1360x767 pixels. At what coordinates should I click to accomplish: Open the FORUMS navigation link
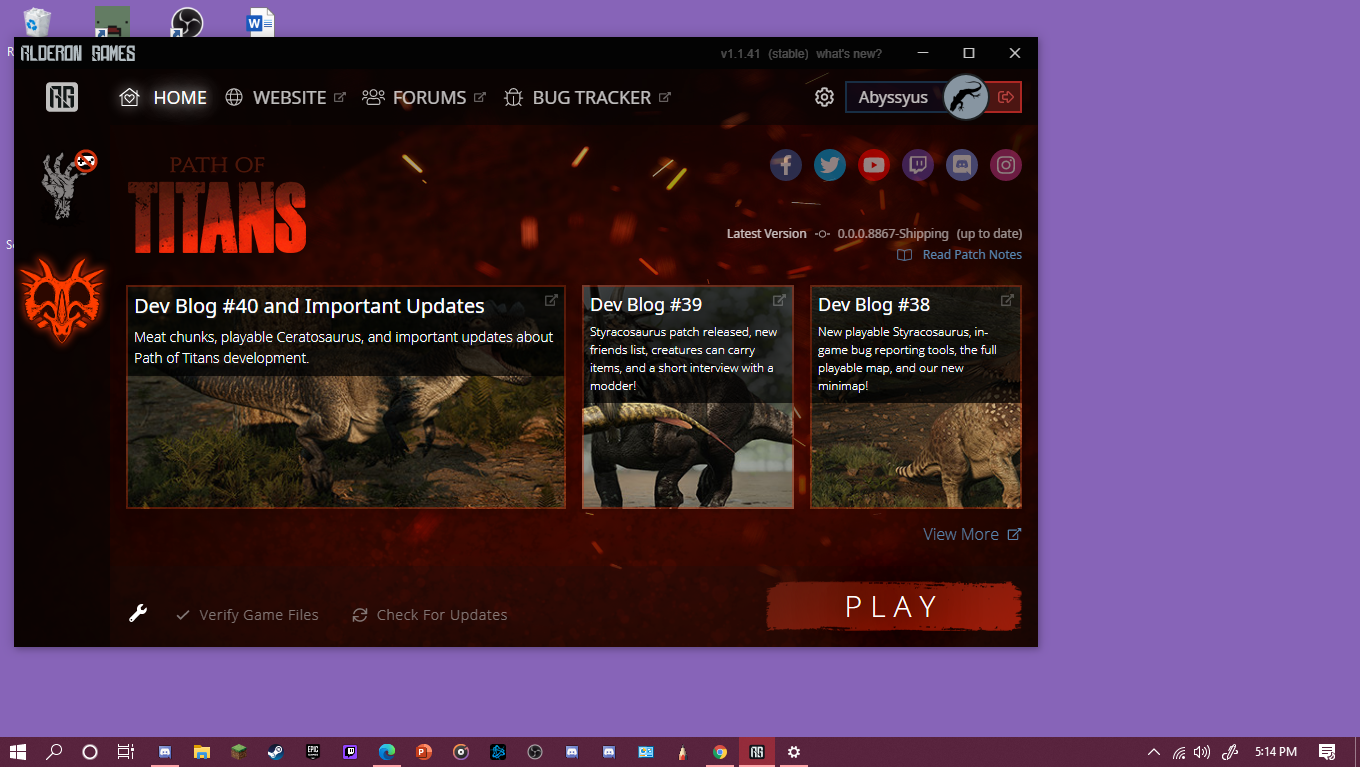tap(424, 97)
